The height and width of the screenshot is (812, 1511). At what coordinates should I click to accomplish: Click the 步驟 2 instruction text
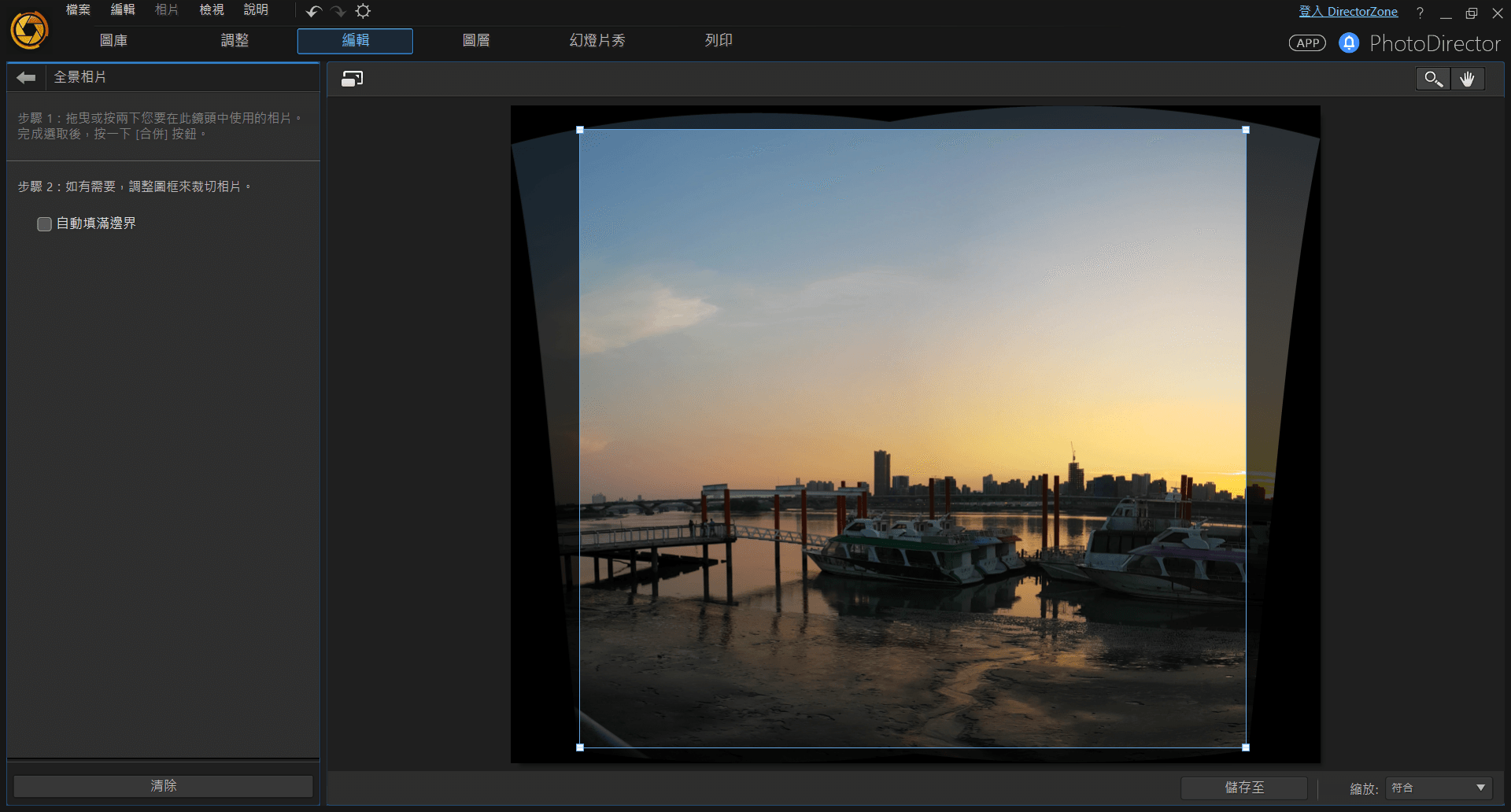point(134,187)
